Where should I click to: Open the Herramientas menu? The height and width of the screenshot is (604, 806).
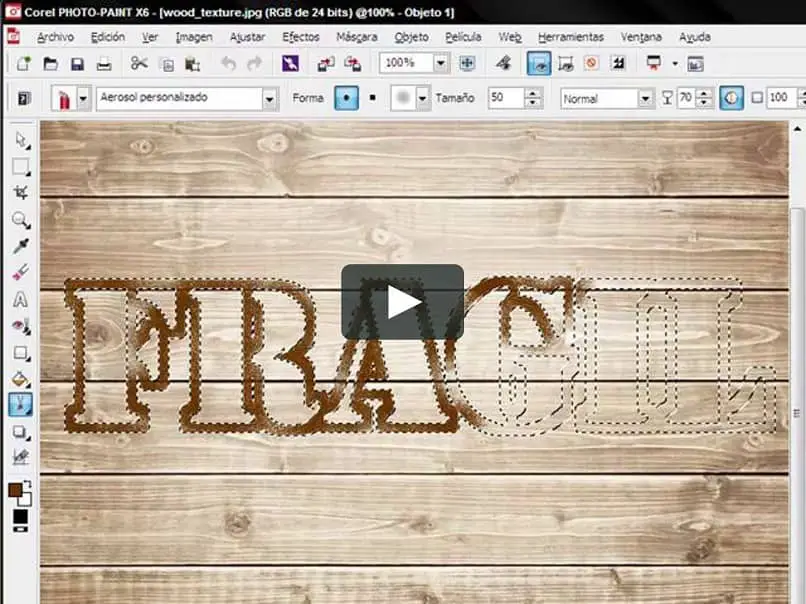(571, 37)
